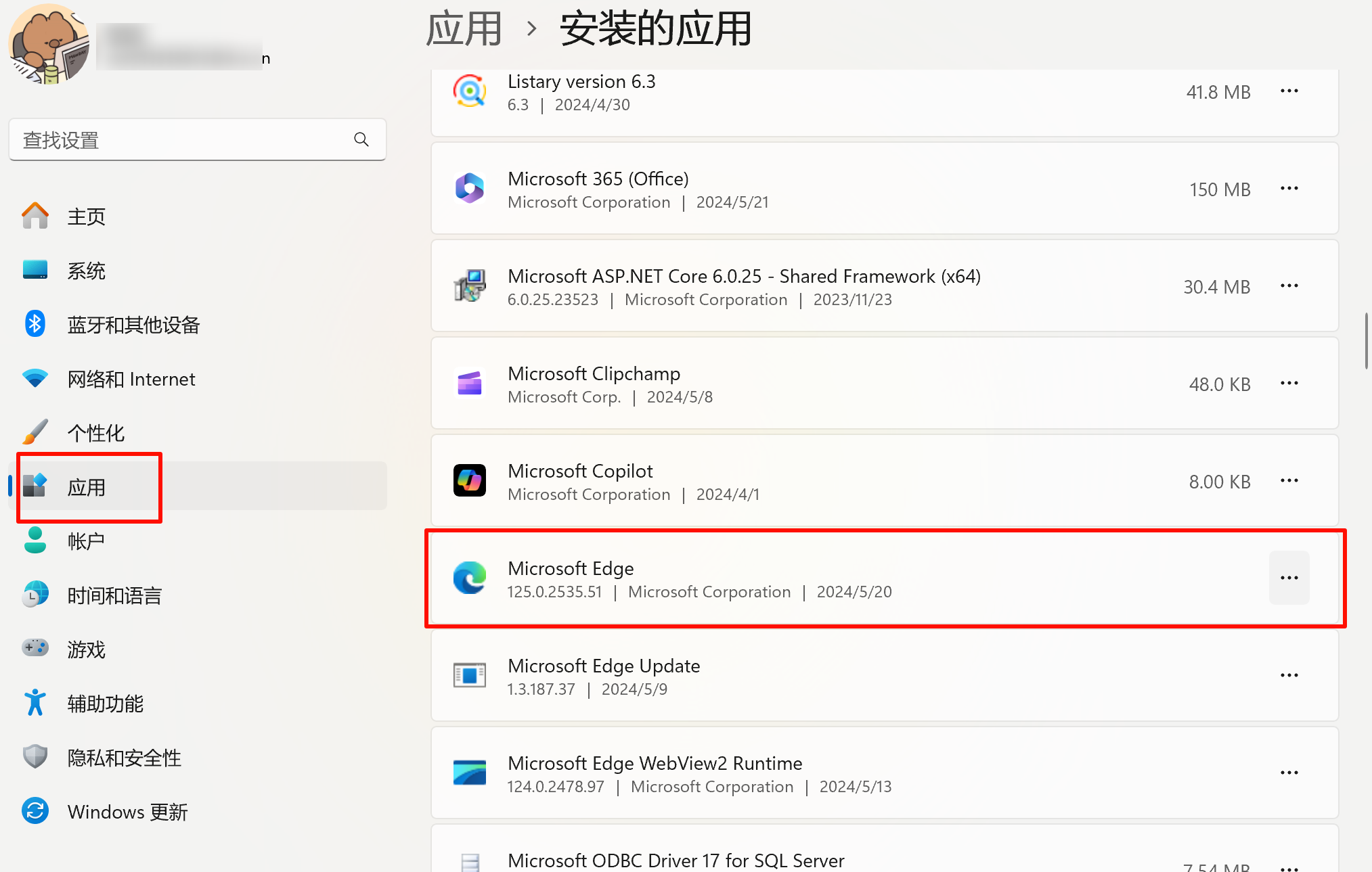Select 网络和 Internet in the sidebar
This screenshot has height=872, width=1372.
pyautogui.click(x=131, y=379)
